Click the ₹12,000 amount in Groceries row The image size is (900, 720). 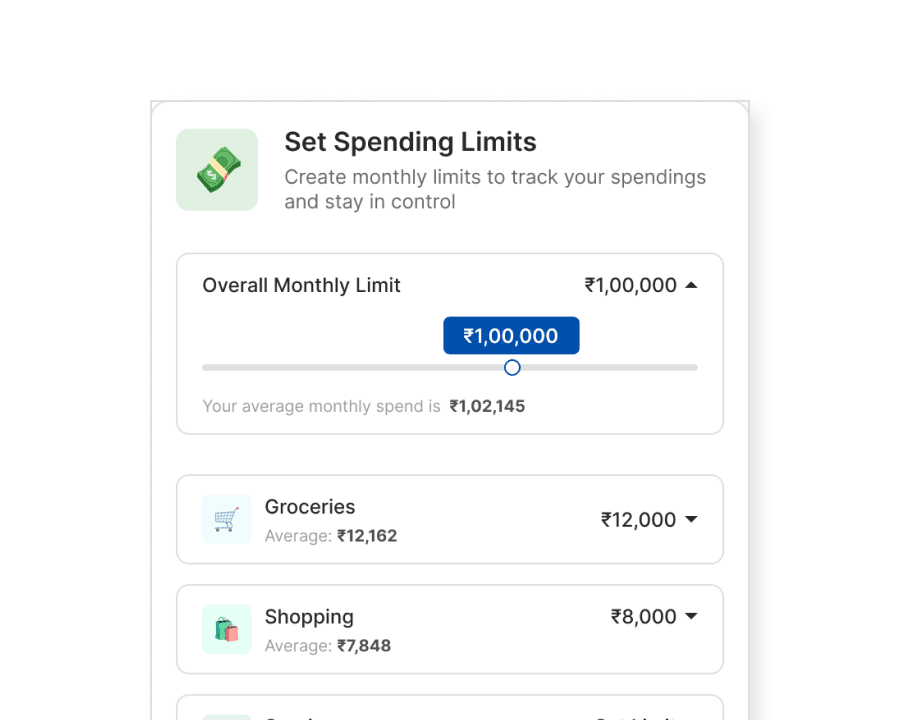click(x=638, y=520)
